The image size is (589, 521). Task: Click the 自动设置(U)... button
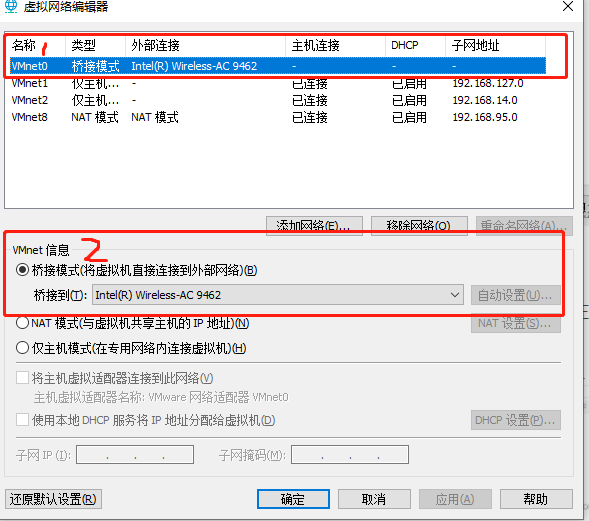click(516, 295)
